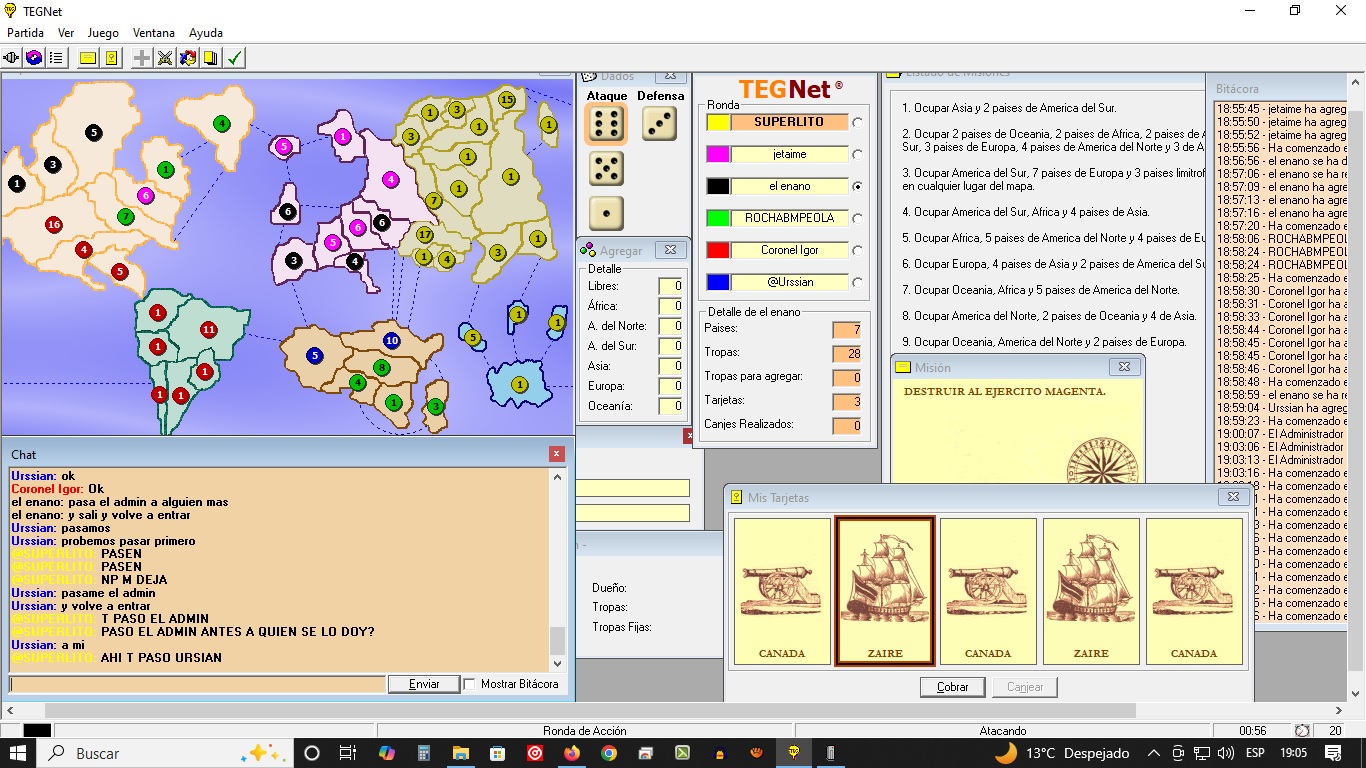Click mission 4 text in mission list
The height and width of the screenshot is (768, 1366).
tap(1025, 212)
